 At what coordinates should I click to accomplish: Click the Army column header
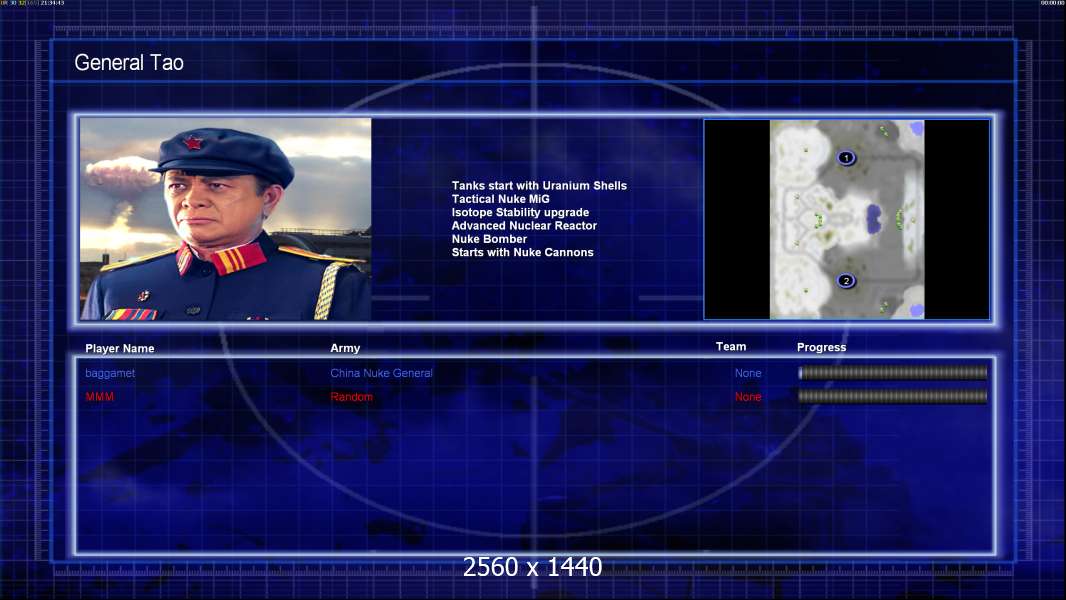[x=345, y=348]
